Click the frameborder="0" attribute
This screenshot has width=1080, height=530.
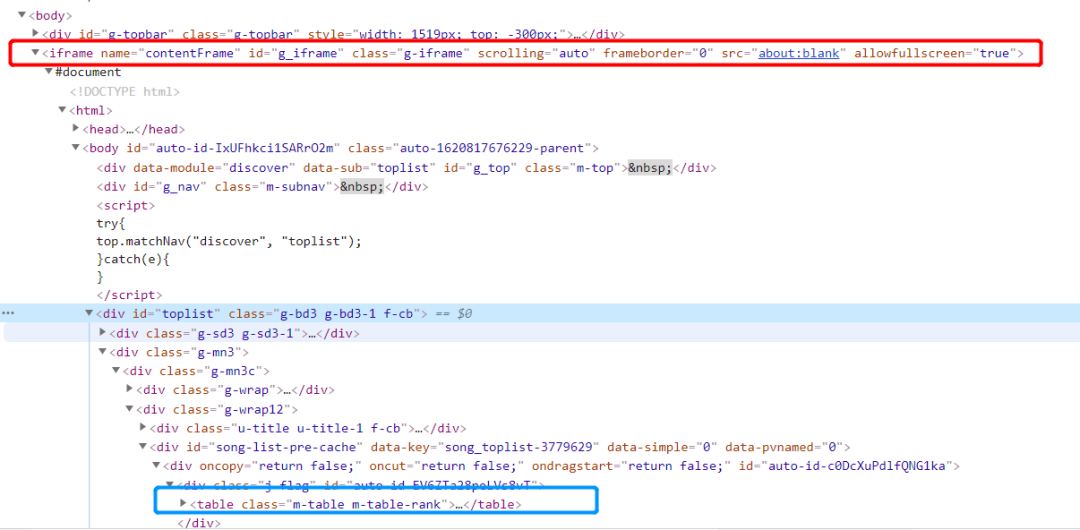658,53
